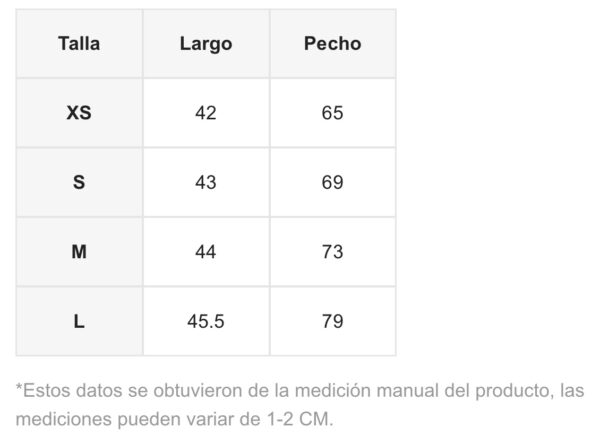This screenshot has height=436, width=600.
Task: Click the Largo column header
Action: (206, 44)
